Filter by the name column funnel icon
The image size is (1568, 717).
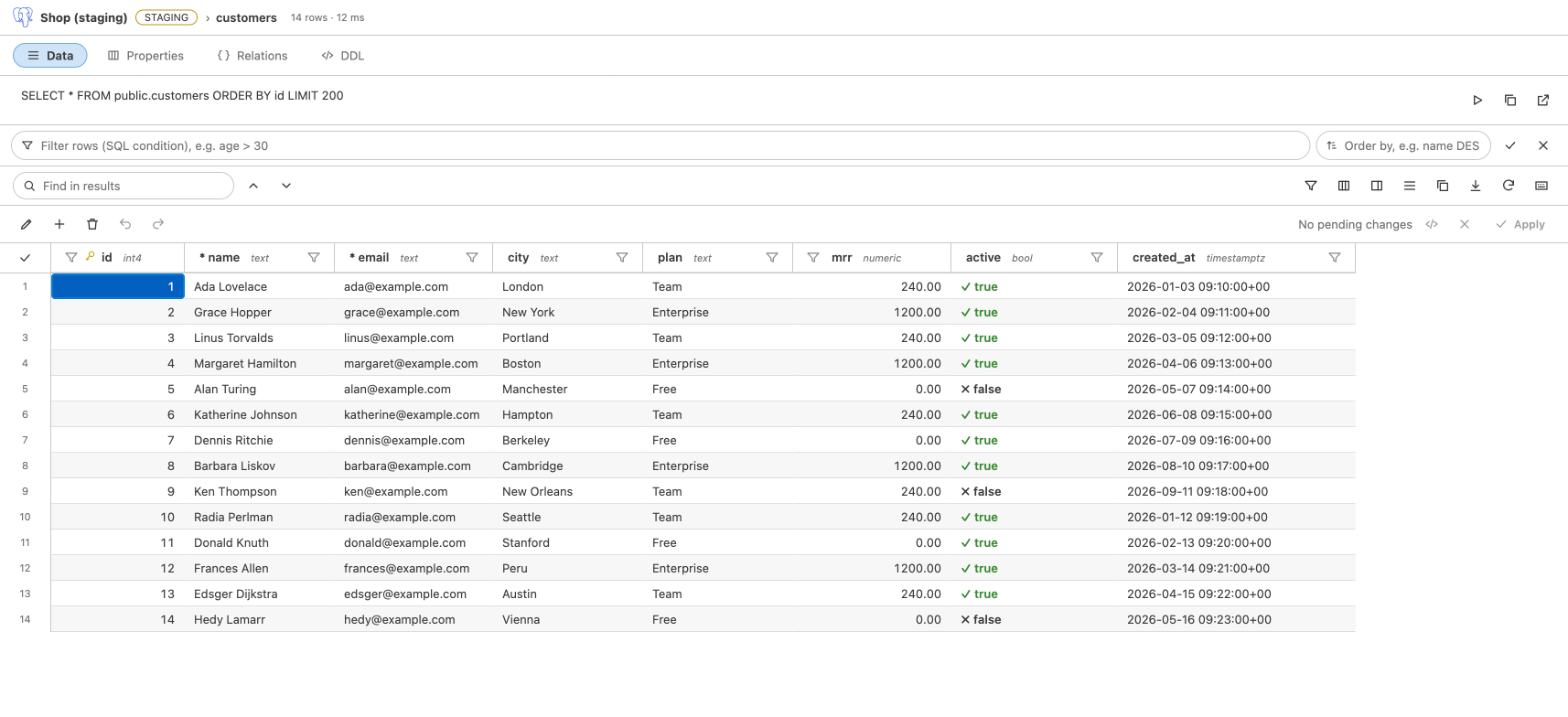[314, 258]
